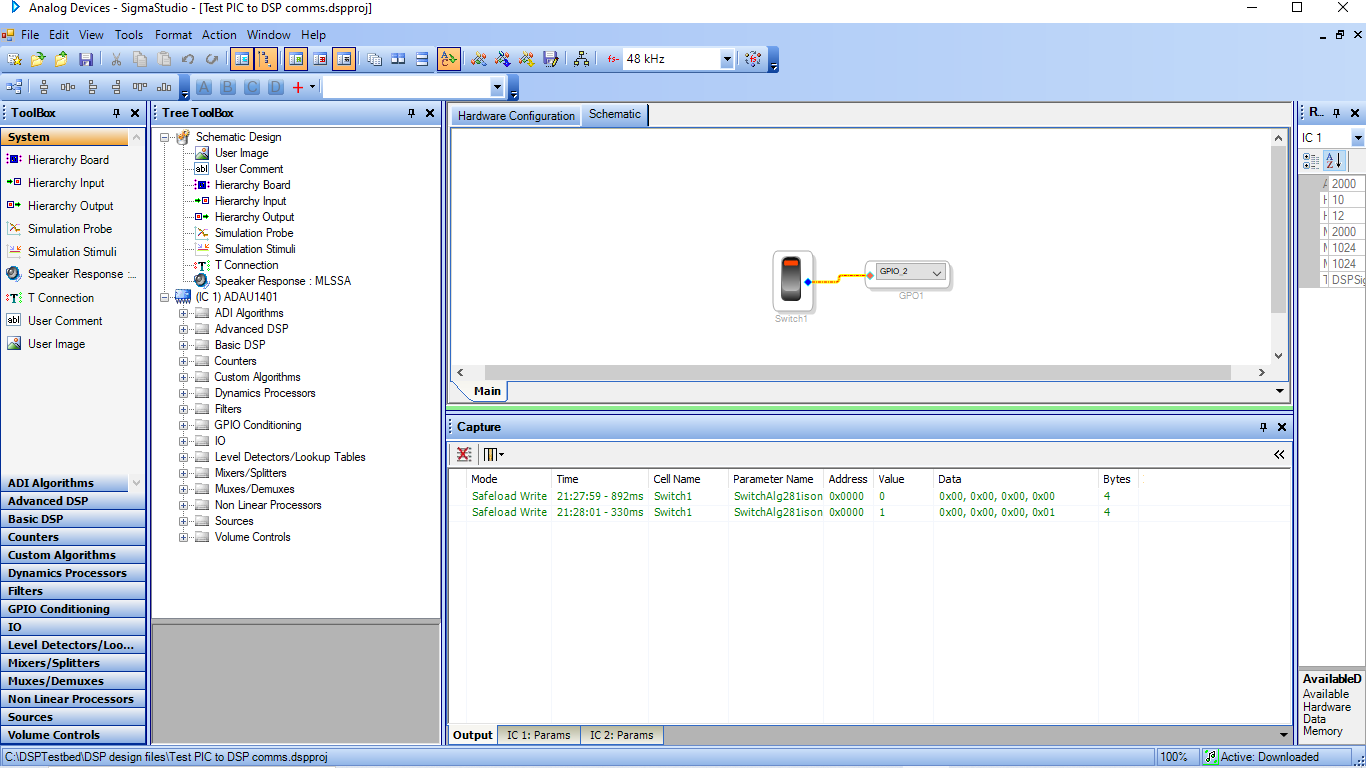The width and height of the screenshot is (1366, 768).
Task: Select Simulation Probe in the ToolBox list
Action: tap(70, 229)
